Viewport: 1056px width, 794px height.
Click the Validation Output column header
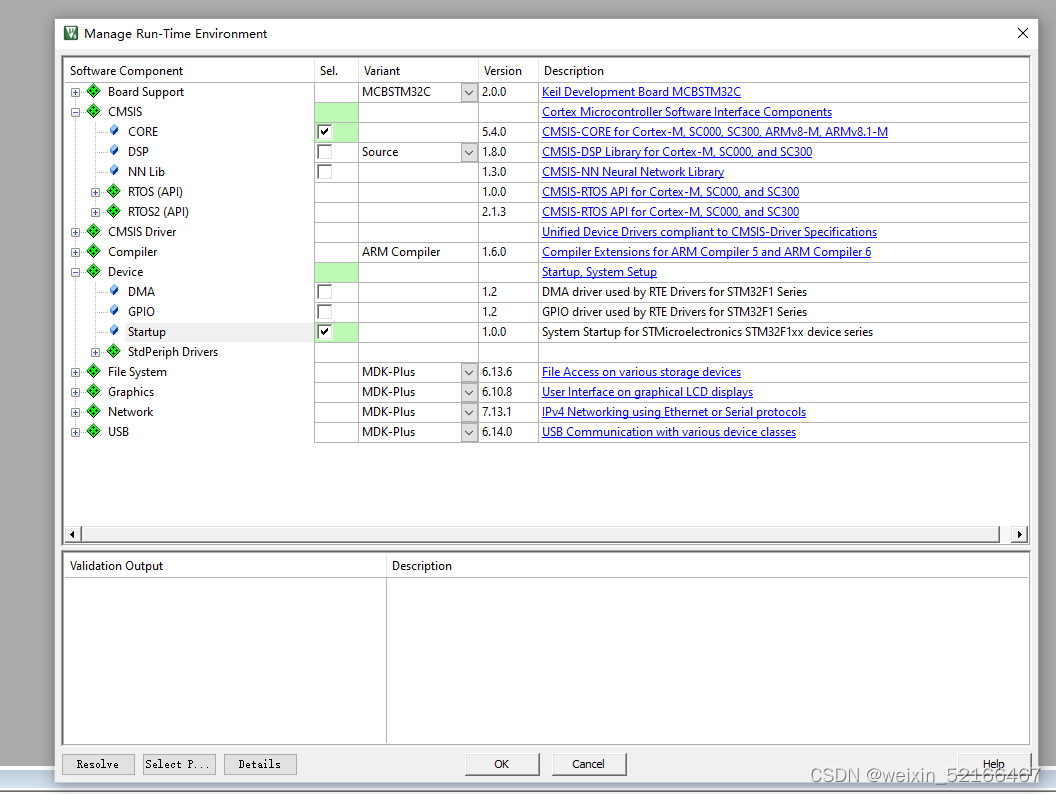[225, 566]
